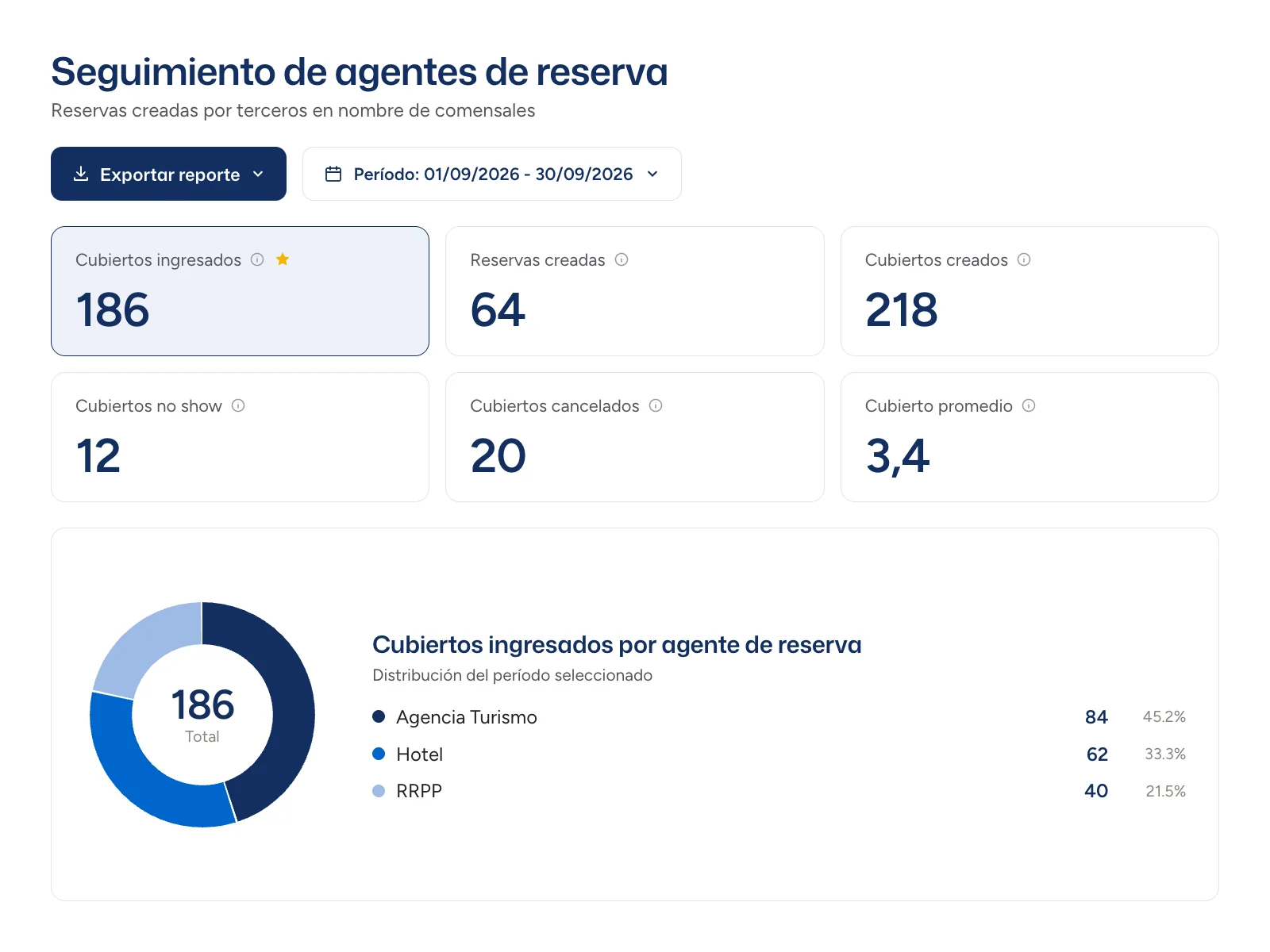Click the calendar icon beside Período
The width and height of the screenshot is (1270, 952).
pos(333,174)
